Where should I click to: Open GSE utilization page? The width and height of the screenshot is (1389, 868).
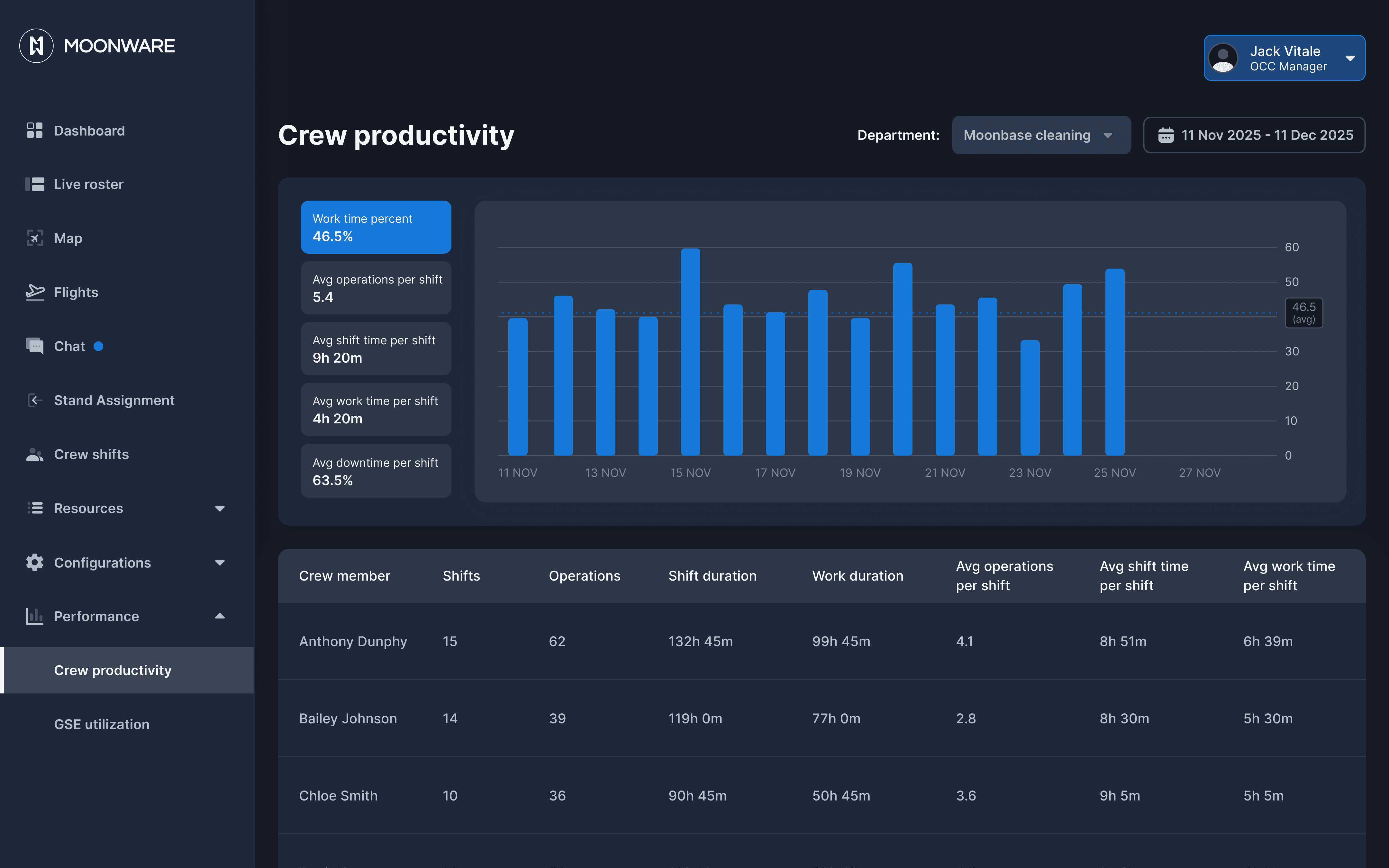102,724
